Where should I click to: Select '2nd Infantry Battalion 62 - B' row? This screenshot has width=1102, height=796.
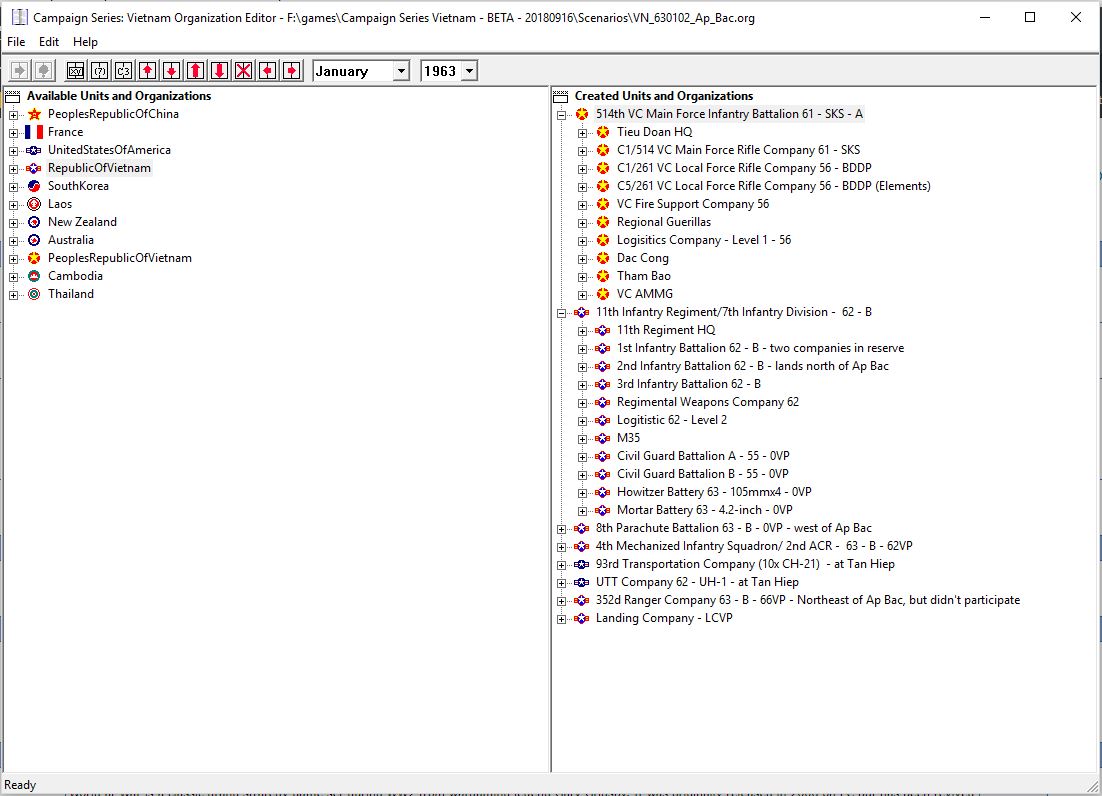[752, 366]
